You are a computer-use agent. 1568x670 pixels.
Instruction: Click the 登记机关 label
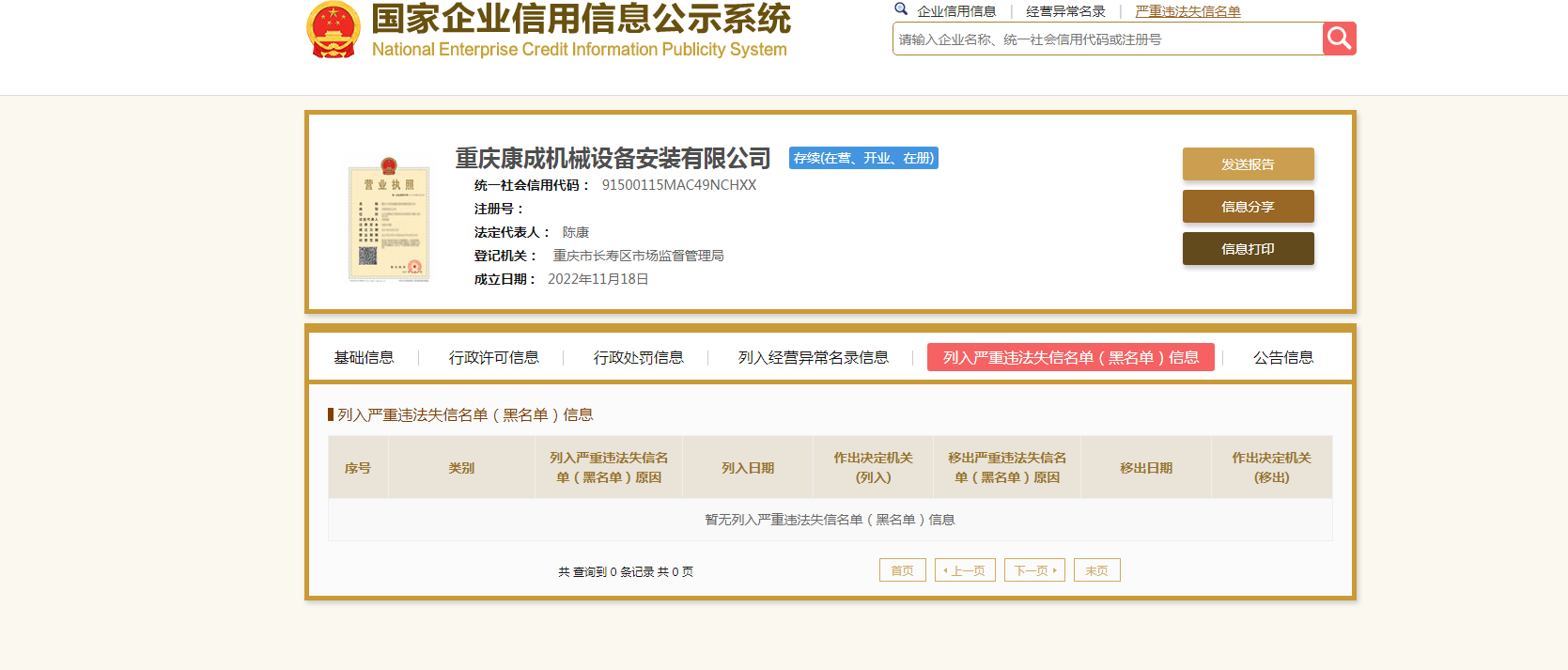(x=505, y=256)
